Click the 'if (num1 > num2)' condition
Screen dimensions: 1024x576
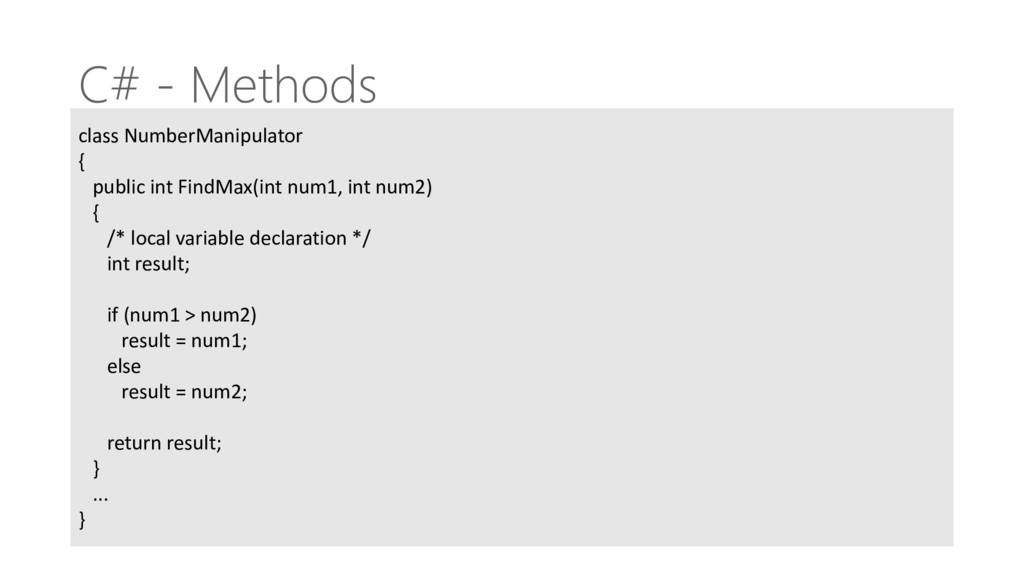tap(182, 315)
